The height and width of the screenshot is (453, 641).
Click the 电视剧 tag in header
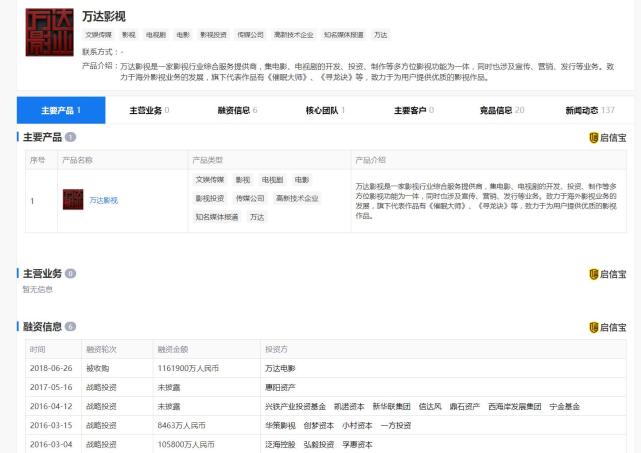pyautogui.click(x=156, y=35)
